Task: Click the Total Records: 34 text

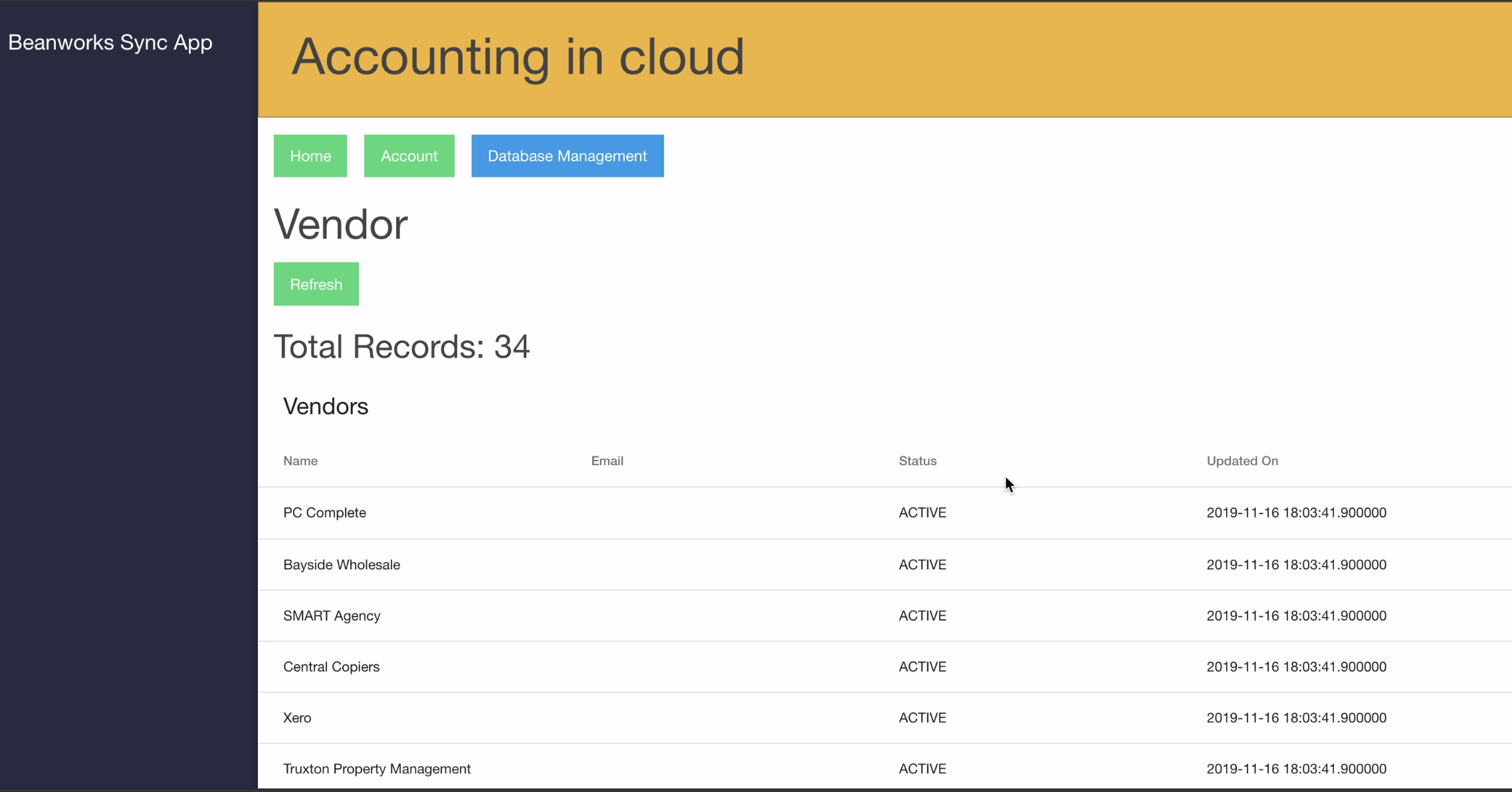Action: click(401, 346)
